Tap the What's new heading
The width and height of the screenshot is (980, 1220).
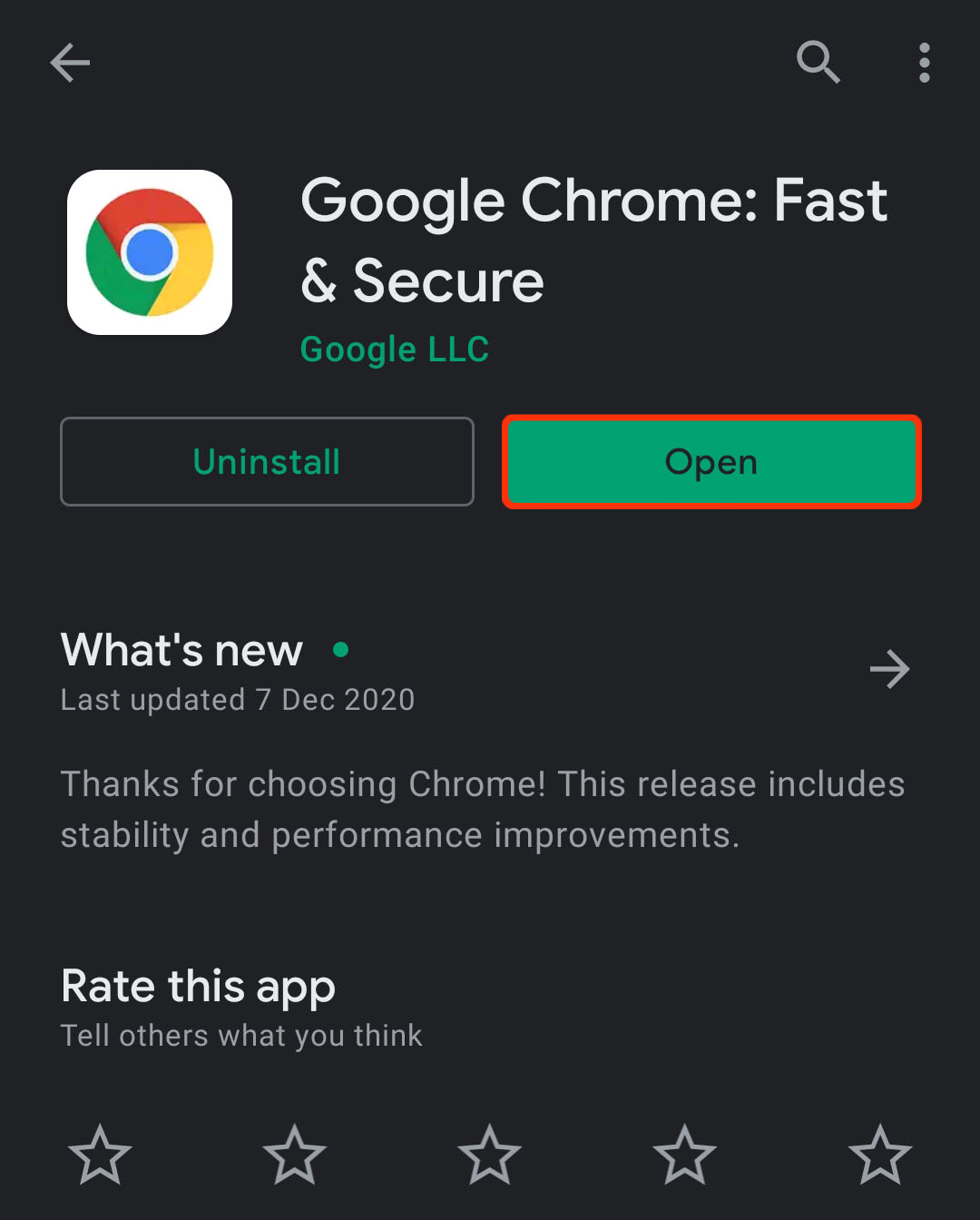tap(181, 650)
